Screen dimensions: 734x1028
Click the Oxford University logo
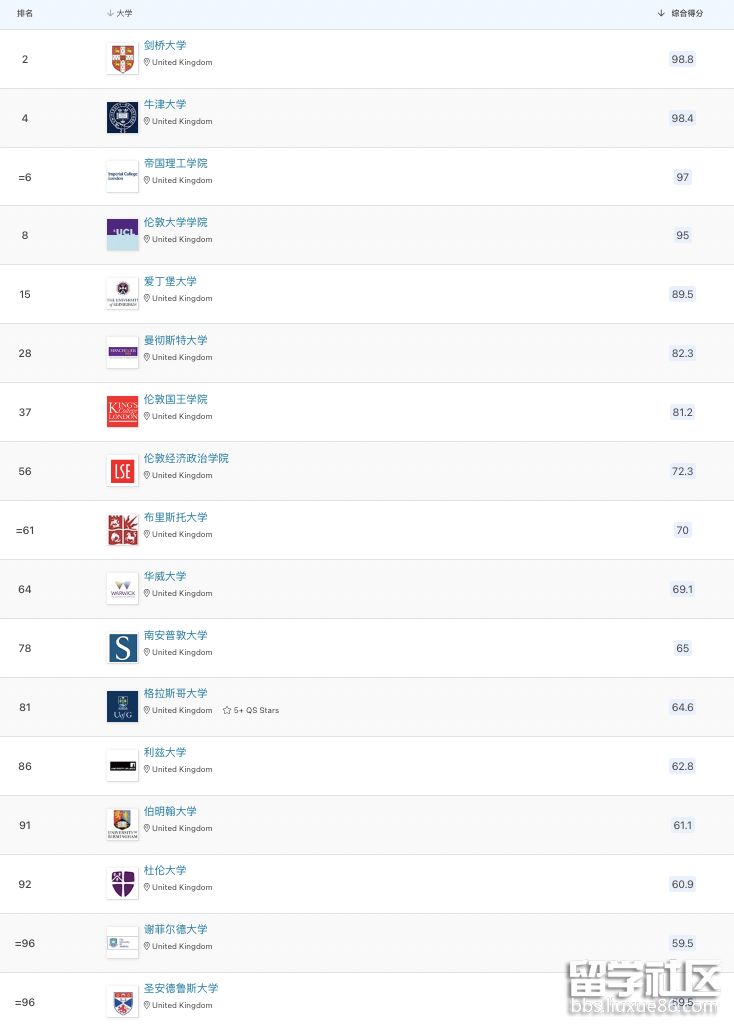tap(122, 118)
